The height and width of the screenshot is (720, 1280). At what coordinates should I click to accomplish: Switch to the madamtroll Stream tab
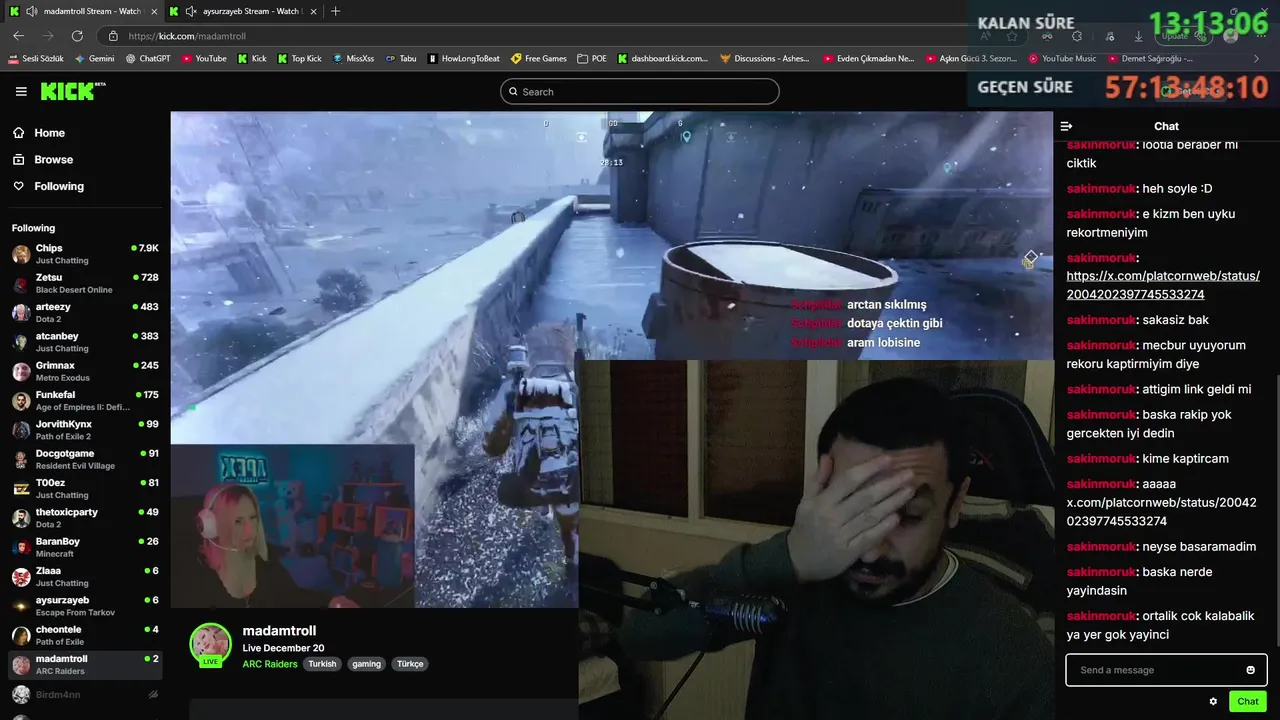[83, 11]
